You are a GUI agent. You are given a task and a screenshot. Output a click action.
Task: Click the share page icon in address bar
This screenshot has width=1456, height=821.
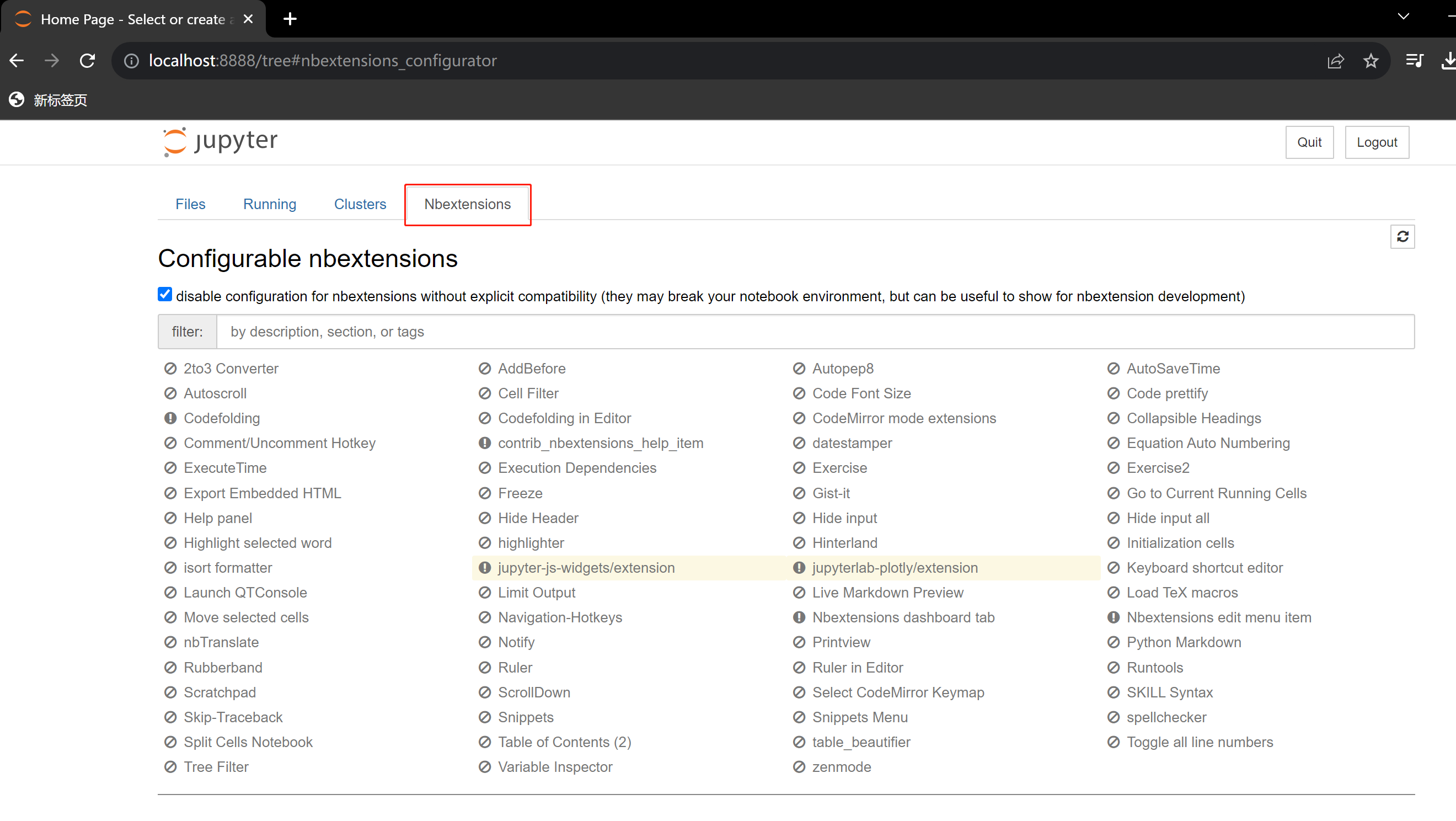coord(1336,61)
